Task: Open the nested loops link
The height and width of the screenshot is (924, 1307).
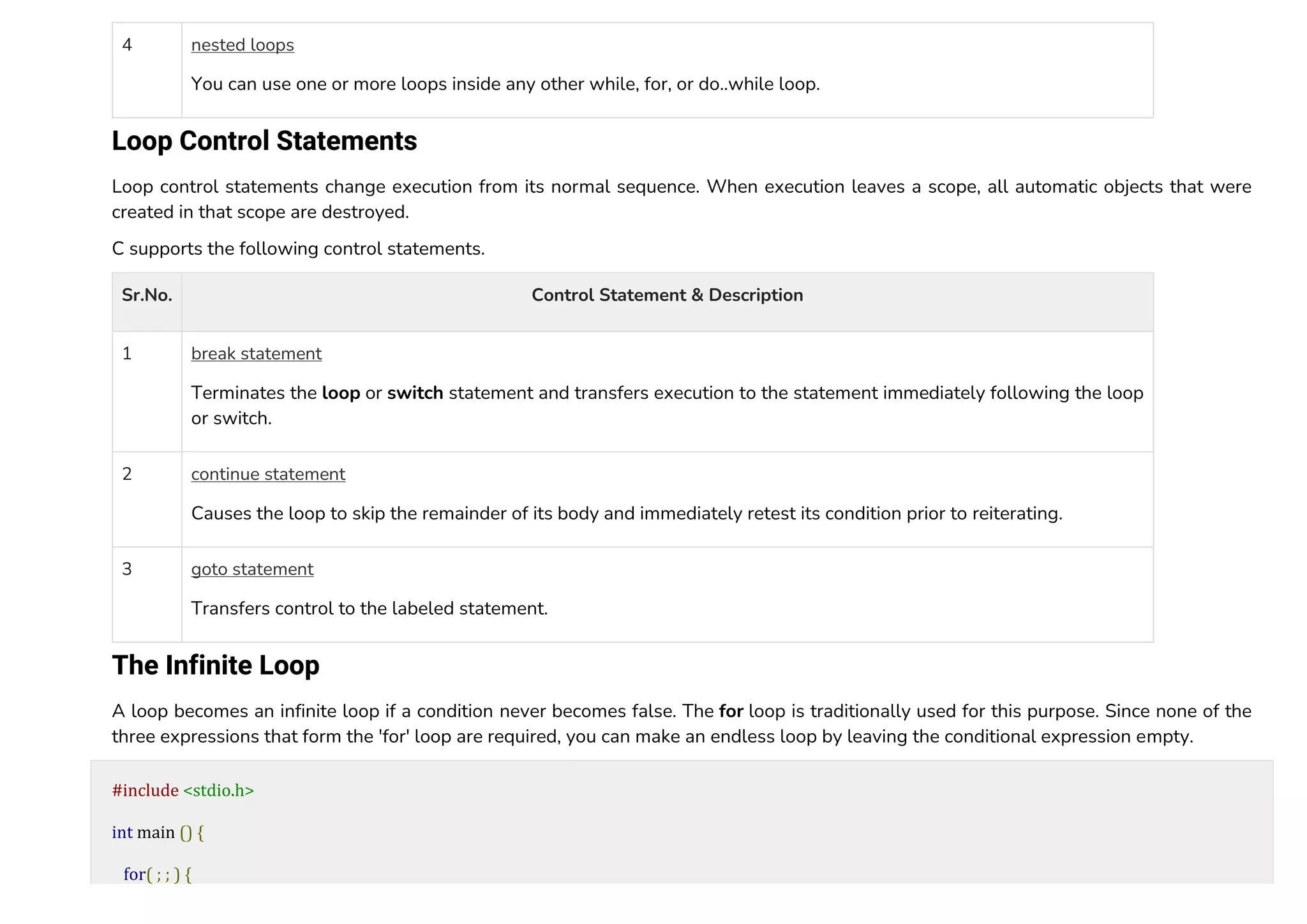Action: [x=243, y=45]
